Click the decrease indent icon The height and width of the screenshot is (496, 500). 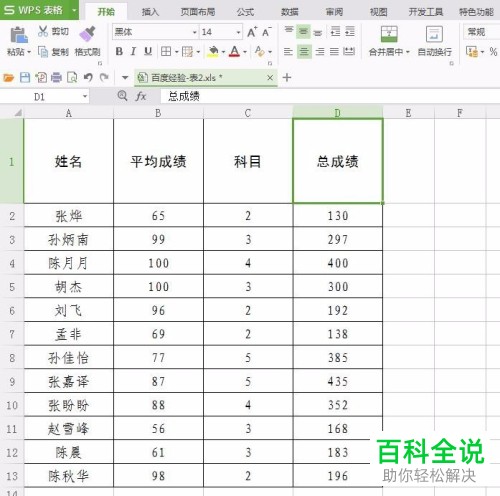(335, 32)
